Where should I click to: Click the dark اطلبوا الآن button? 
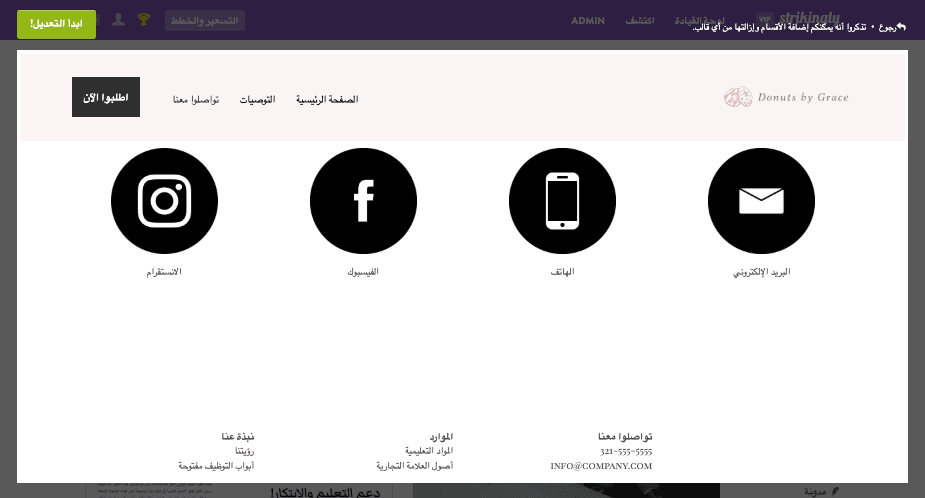pos(106,97)
